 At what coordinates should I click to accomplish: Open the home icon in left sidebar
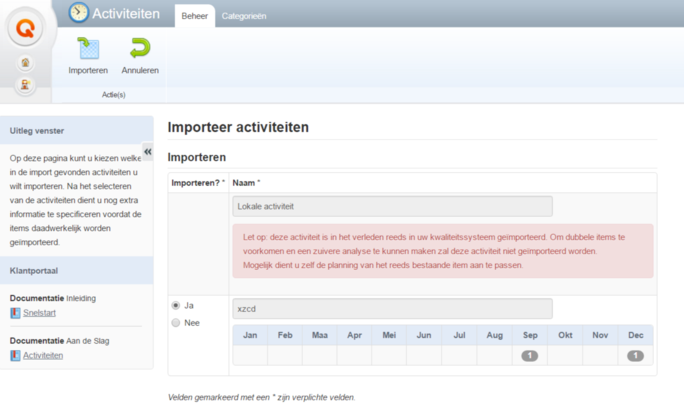point(26,63)
